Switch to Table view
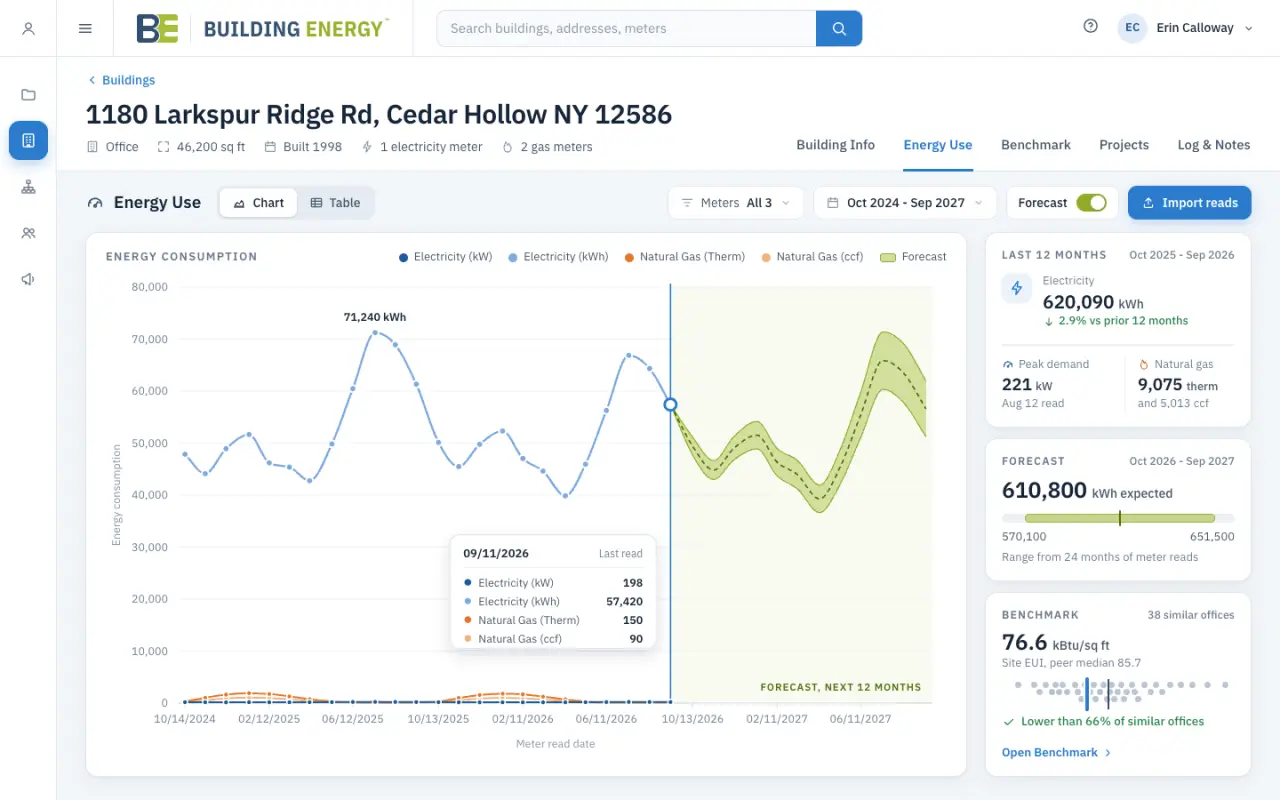 click(335, 202)
